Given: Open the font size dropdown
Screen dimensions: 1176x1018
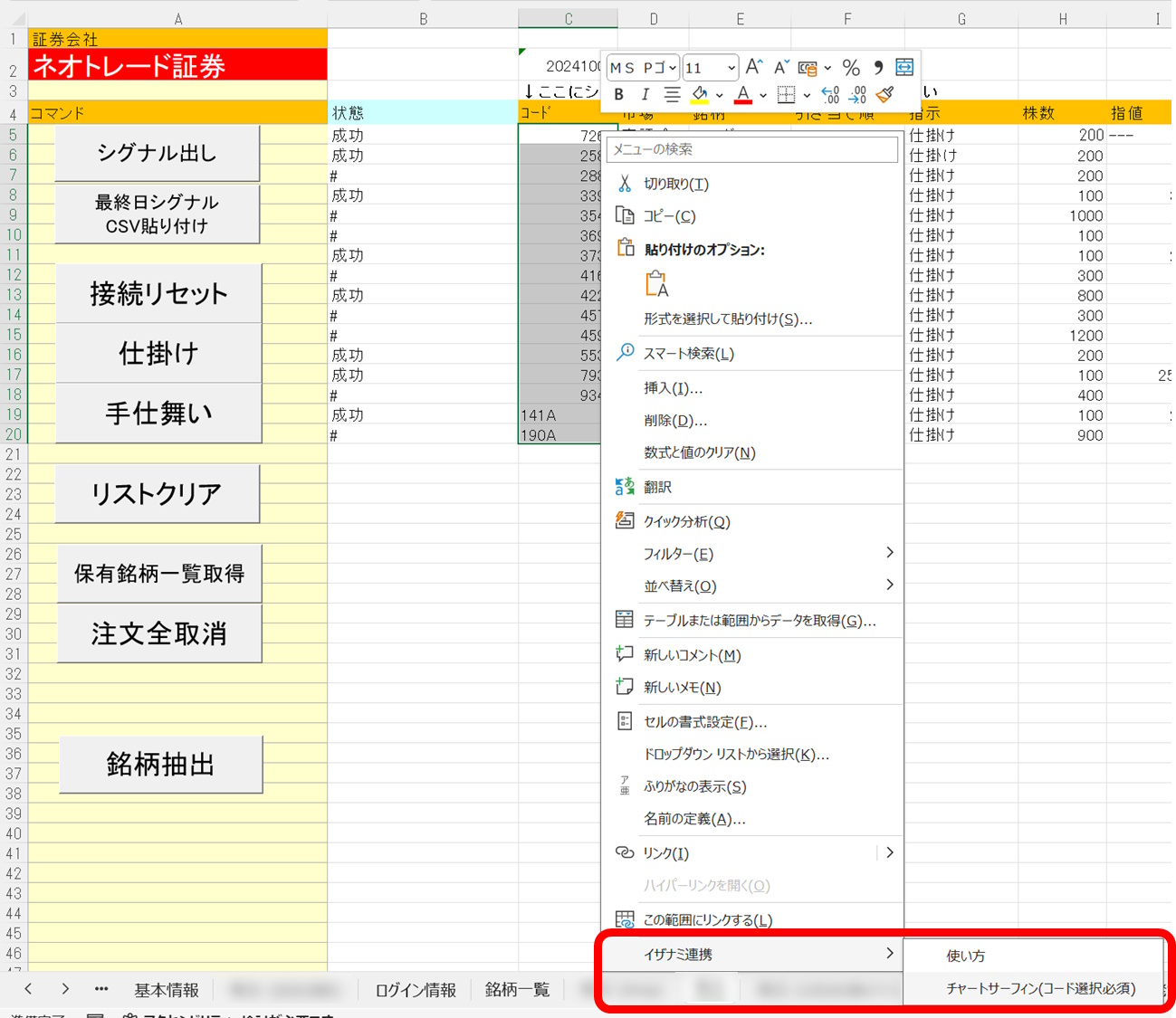Looking at the screenshot, I should pyautogui.click(x=731, y=68).
